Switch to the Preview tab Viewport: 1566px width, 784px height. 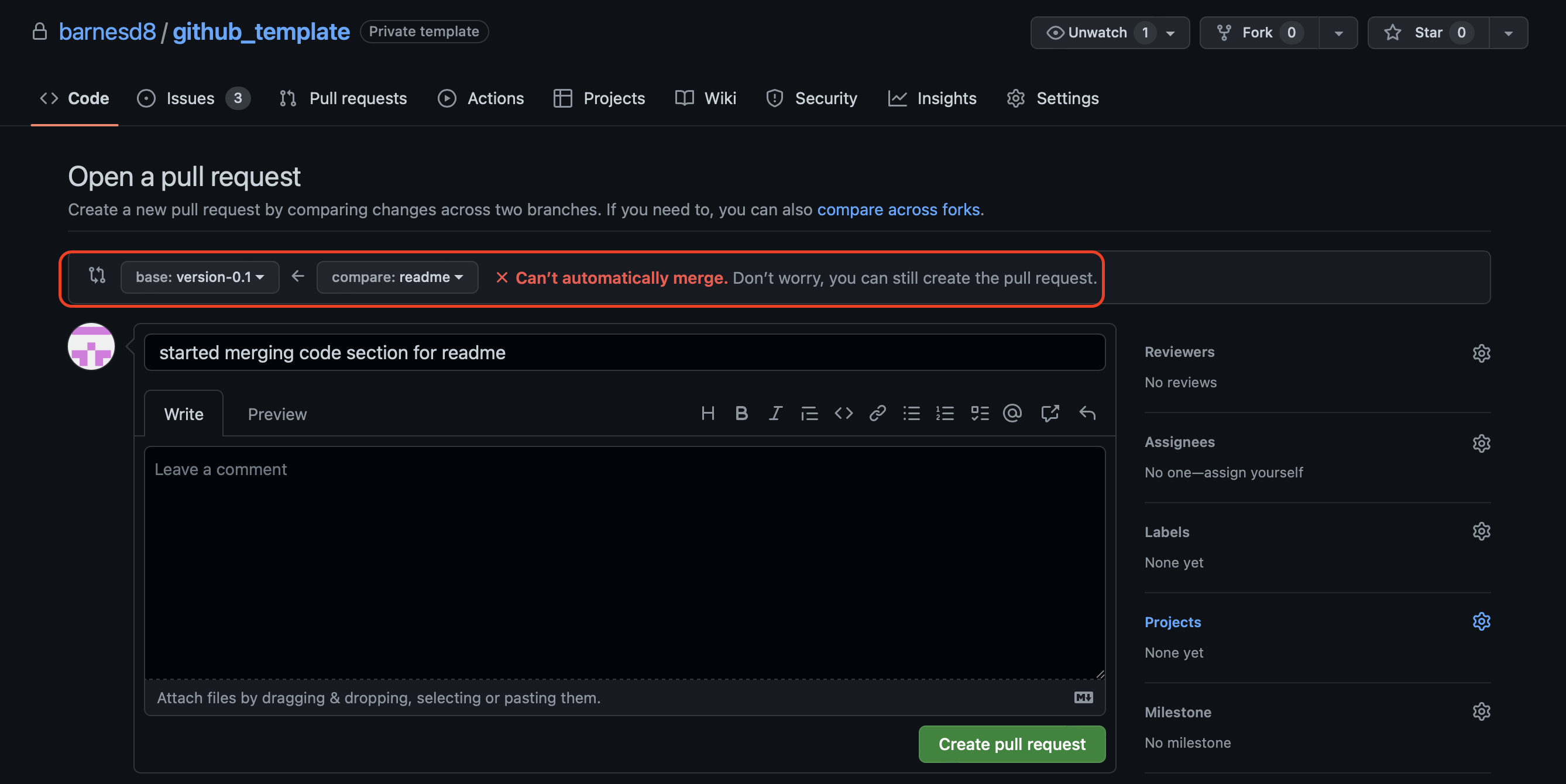pyautogui.click(x=277, y=414)
